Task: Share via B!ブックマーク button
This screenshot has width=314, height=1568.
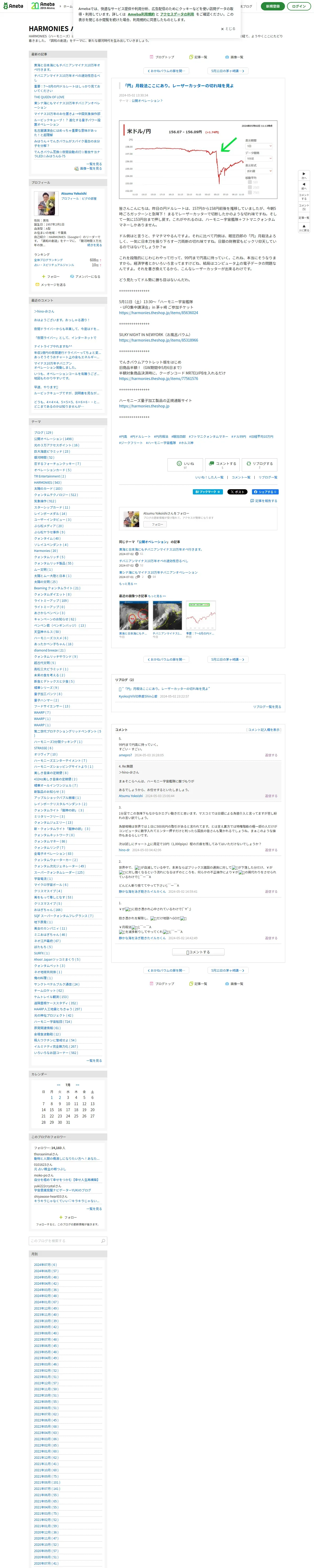Action: (208, 492)
